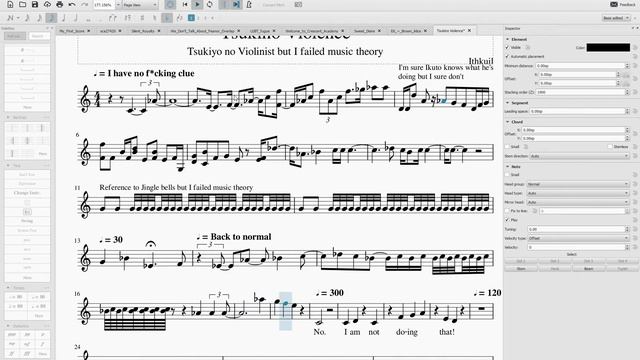The image size is (640, 360).
Task: Click the Stem button in Inspector
Action: click(521, 269)
